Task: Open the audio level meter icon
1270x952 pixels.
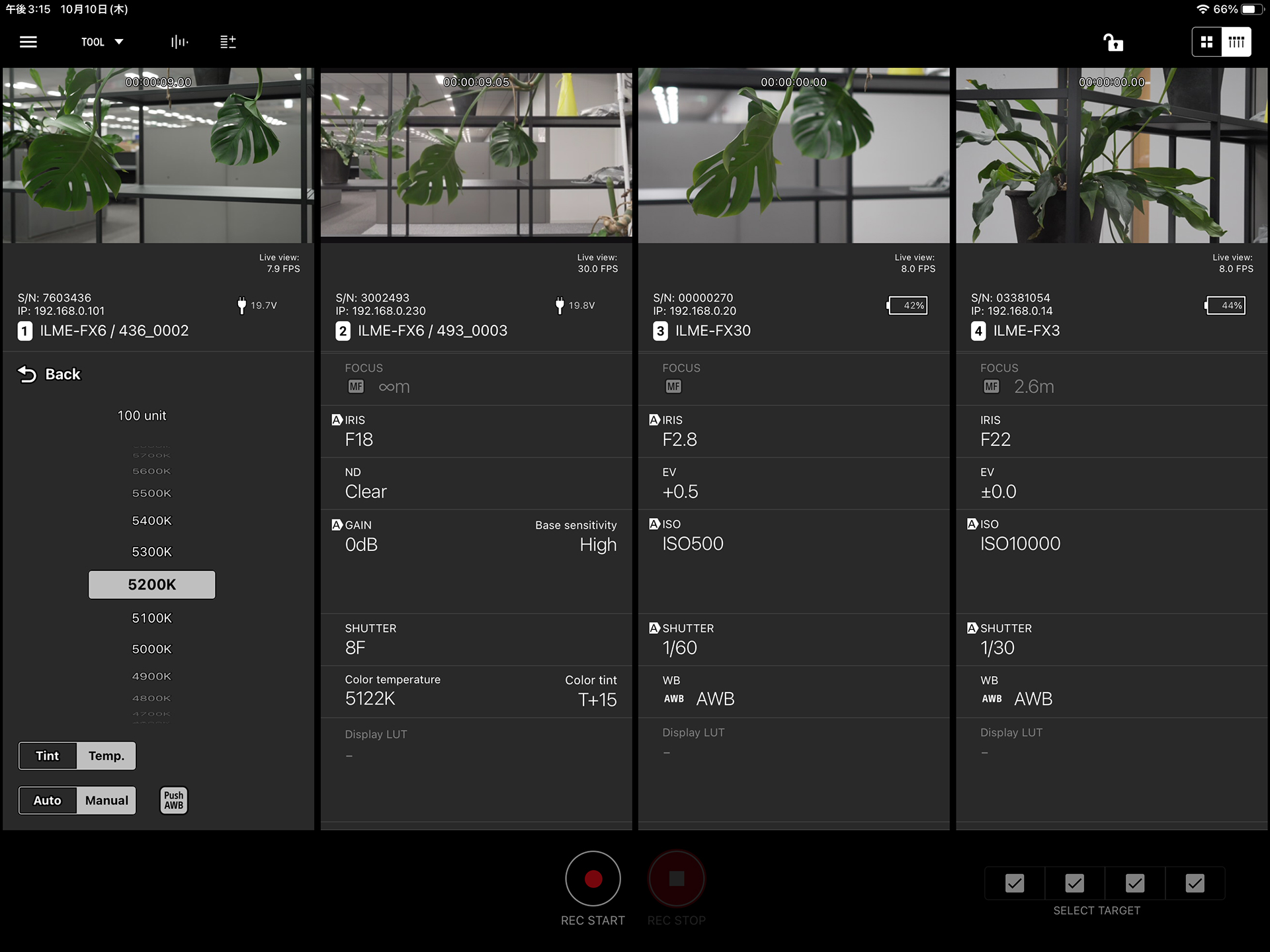Action: point(179,42)
